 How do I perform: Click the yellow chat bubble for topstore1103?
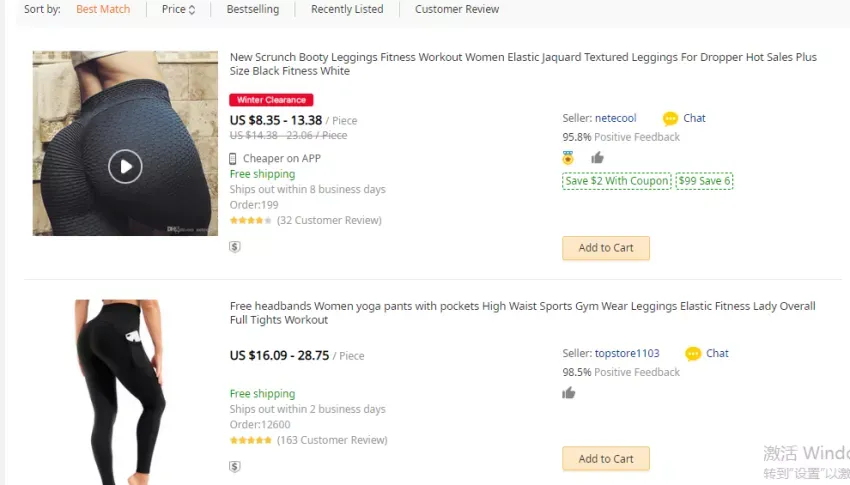[x=693, y=354]
